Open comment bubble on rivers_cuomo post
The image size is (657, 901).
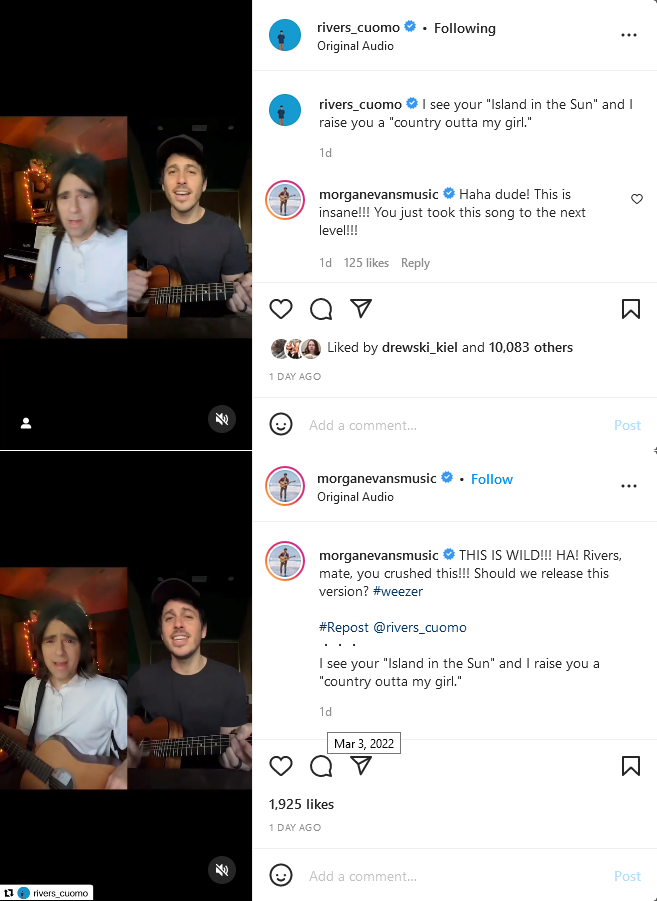321,309
